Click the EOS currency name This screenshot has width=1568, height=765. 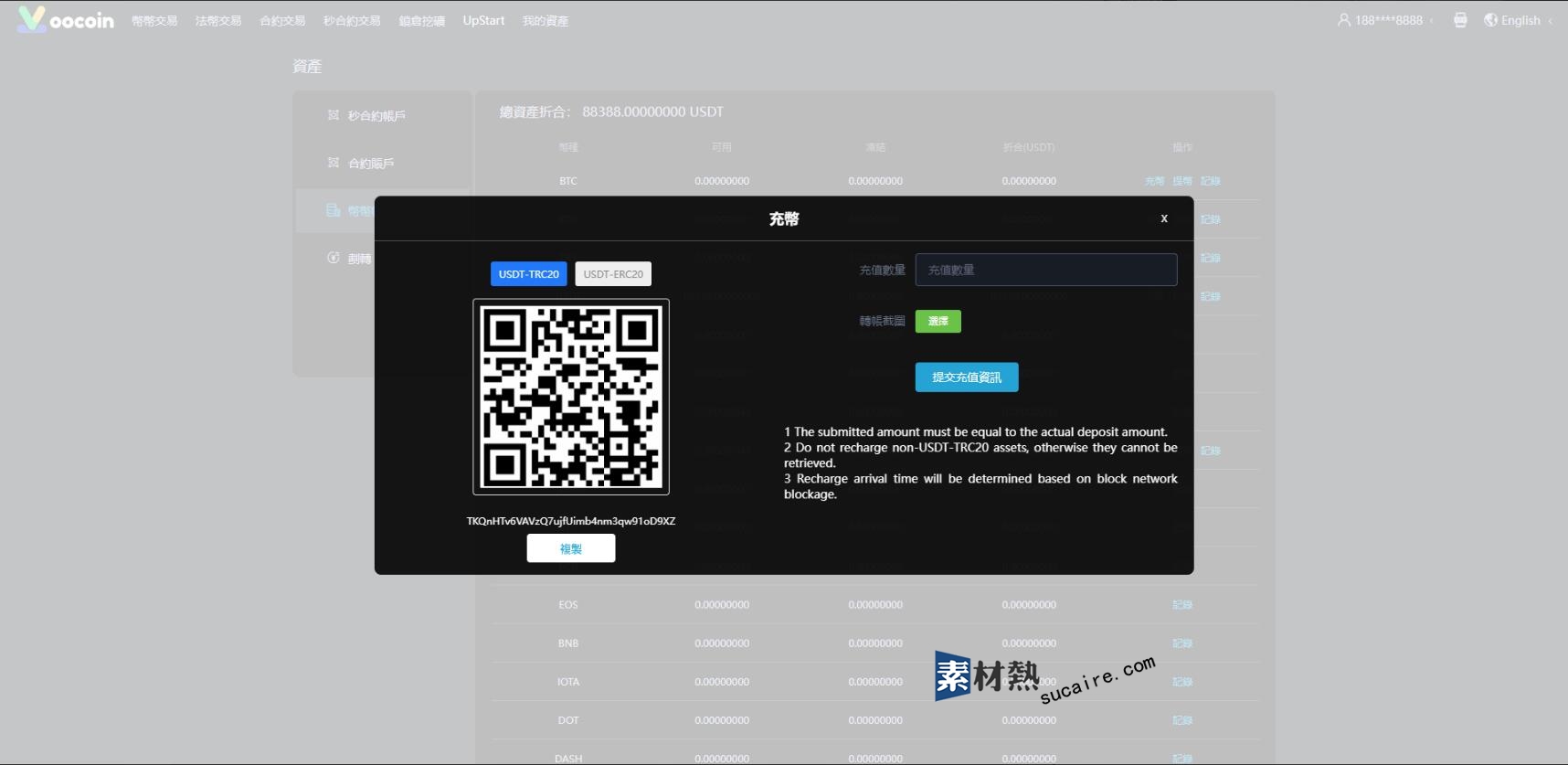point(568,605)
